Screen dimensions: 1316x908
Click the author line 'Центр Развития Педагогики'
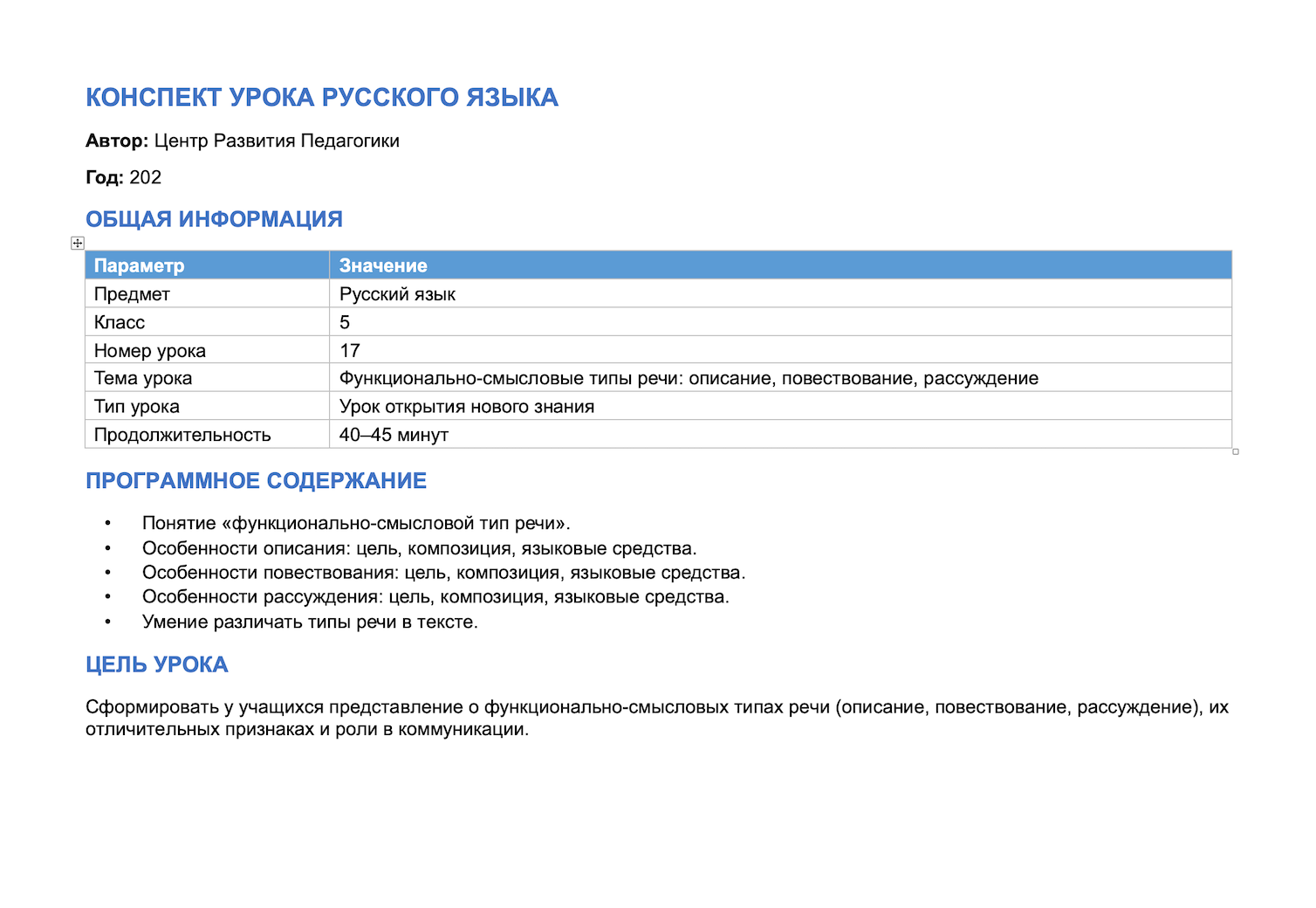277,141
